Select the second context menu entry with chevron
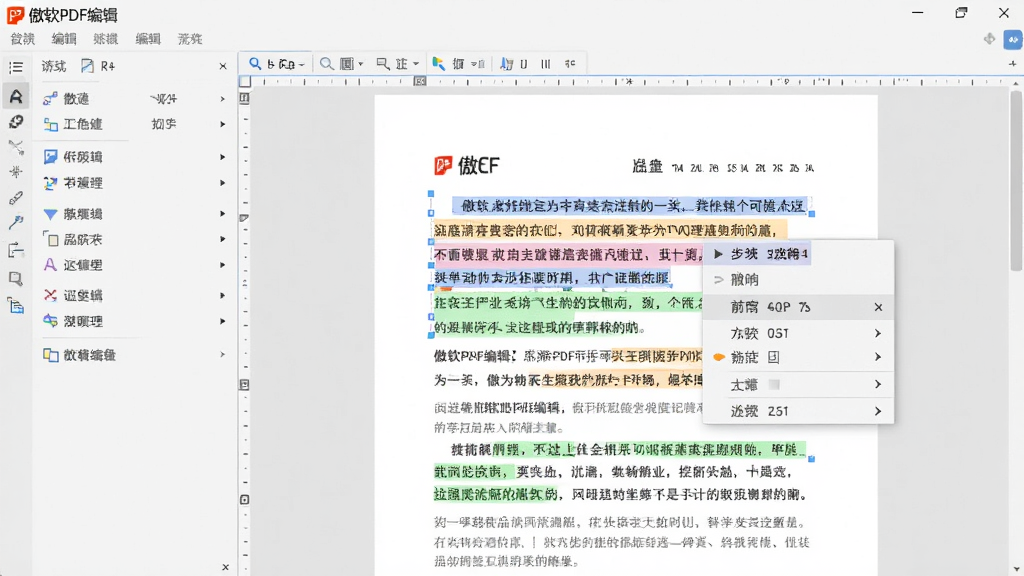This screenshot has width=1024, height=576. (798, 280)
